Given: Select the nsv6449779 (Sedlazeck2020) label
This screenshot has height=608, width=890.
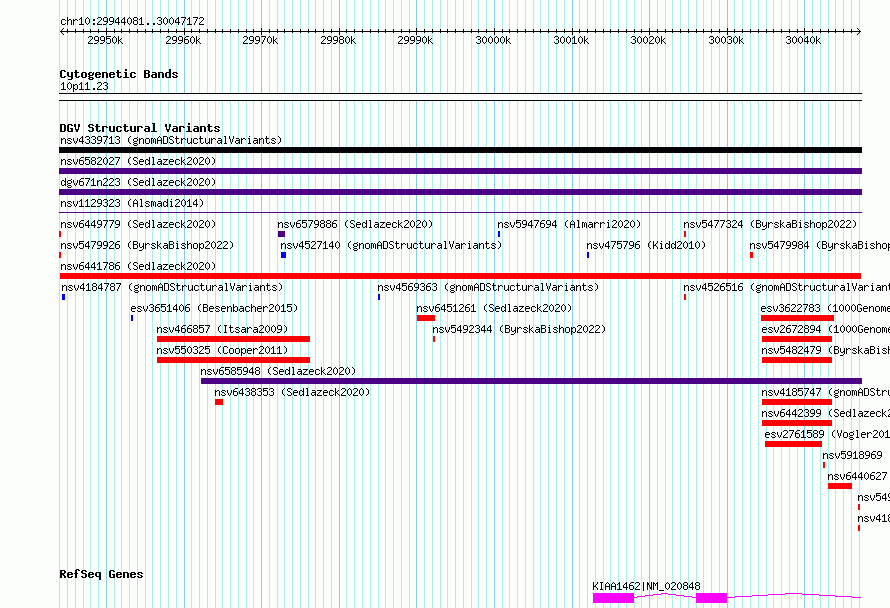Looking at the screenshot, I should tap(138, 224).
